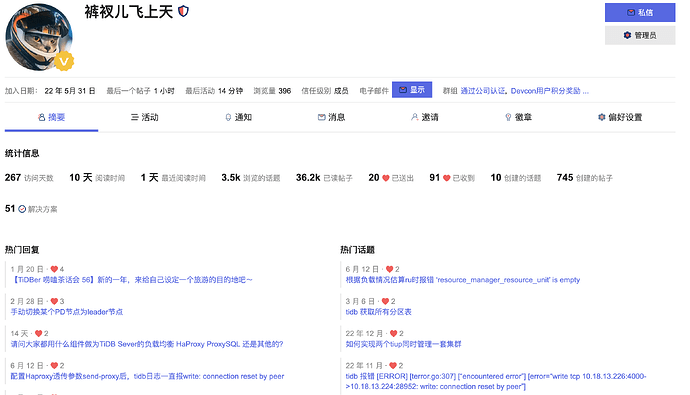Reveal the email with 显示 button
Image resolution: width=690 pixels, height=395 pixels.
point(412,90)
